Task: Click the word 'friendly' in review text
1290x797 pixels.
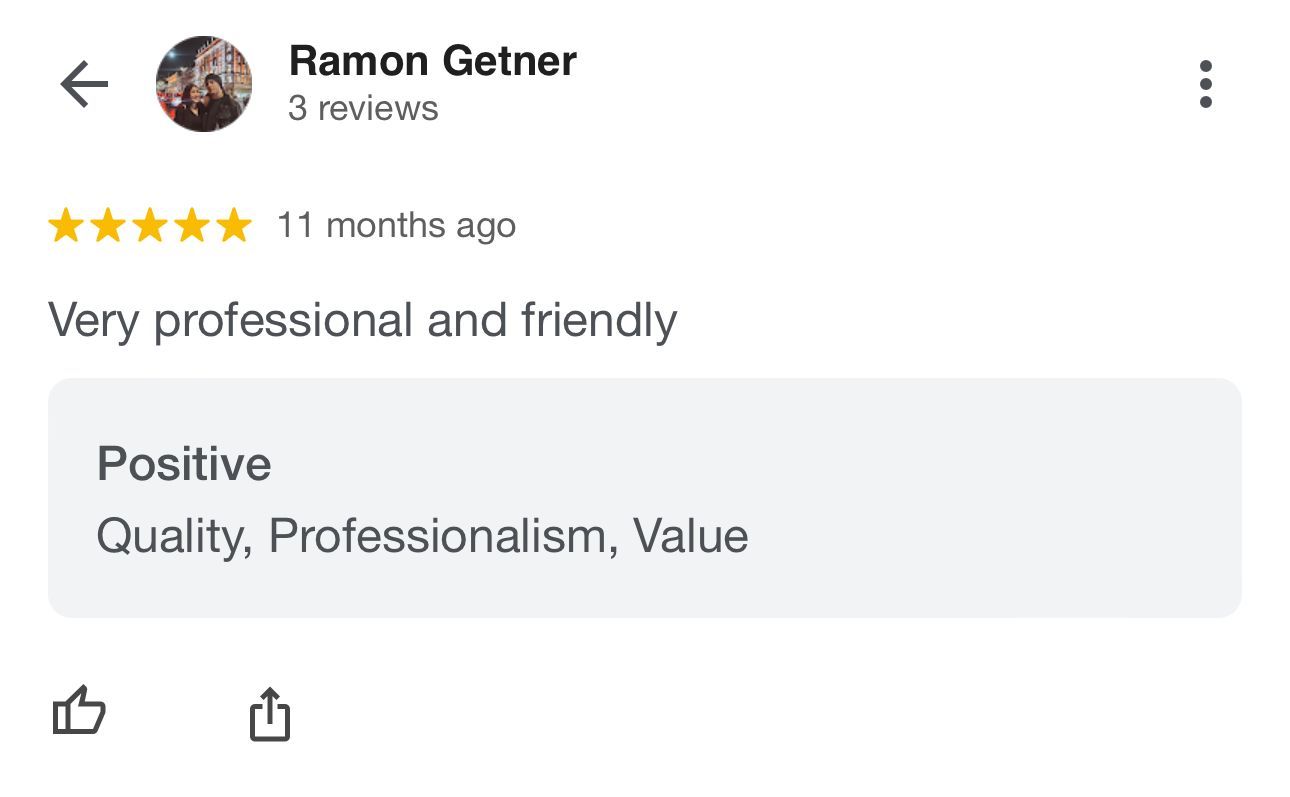Action: pos(599,322)
